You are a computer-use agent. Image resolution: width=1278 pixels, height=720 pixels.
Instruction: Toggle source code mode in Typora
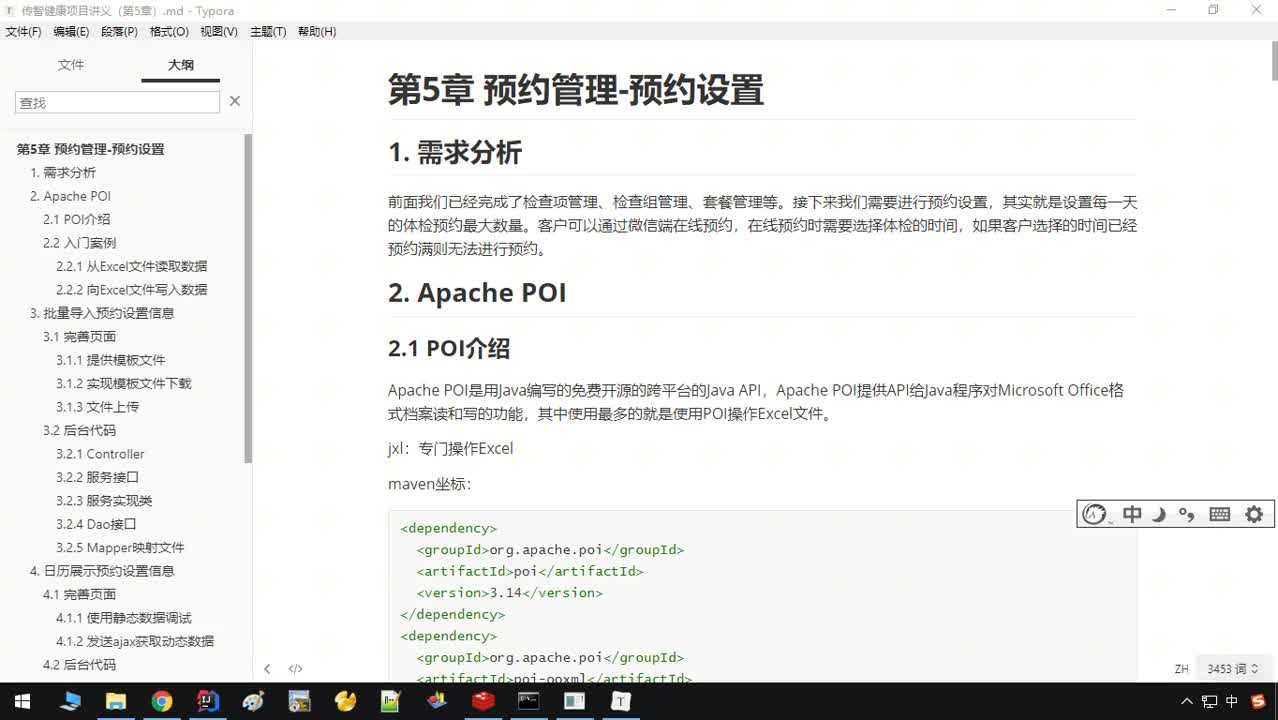[x=296, y=669]
